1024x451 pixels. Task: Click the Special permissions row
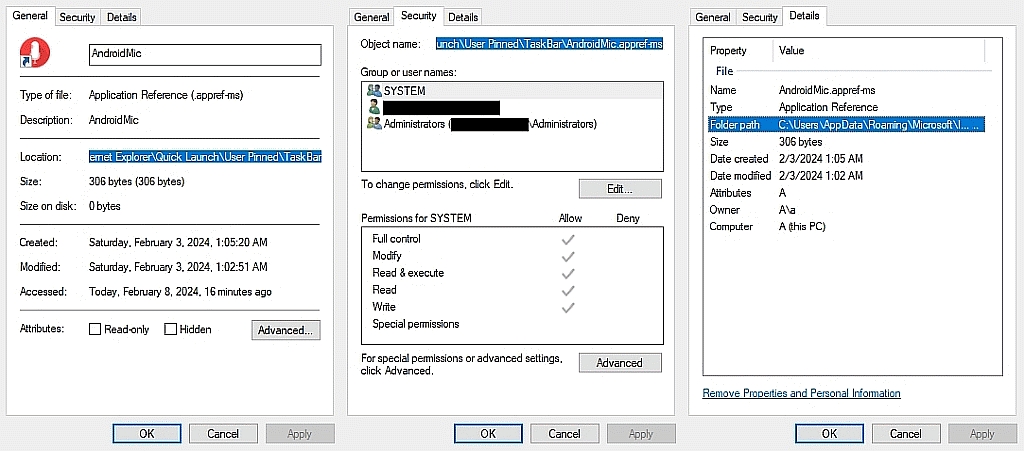tap(512, 324)
